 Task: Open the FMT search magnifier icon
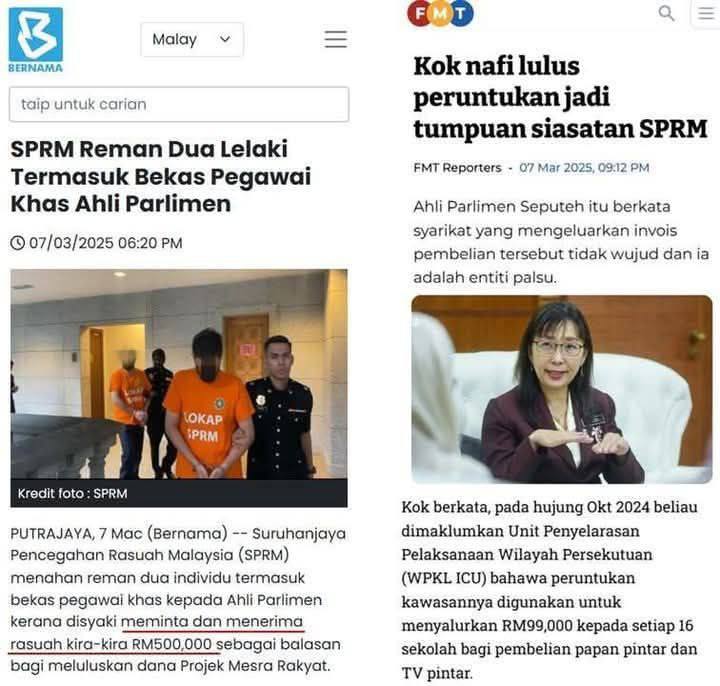tap(666, 13)
